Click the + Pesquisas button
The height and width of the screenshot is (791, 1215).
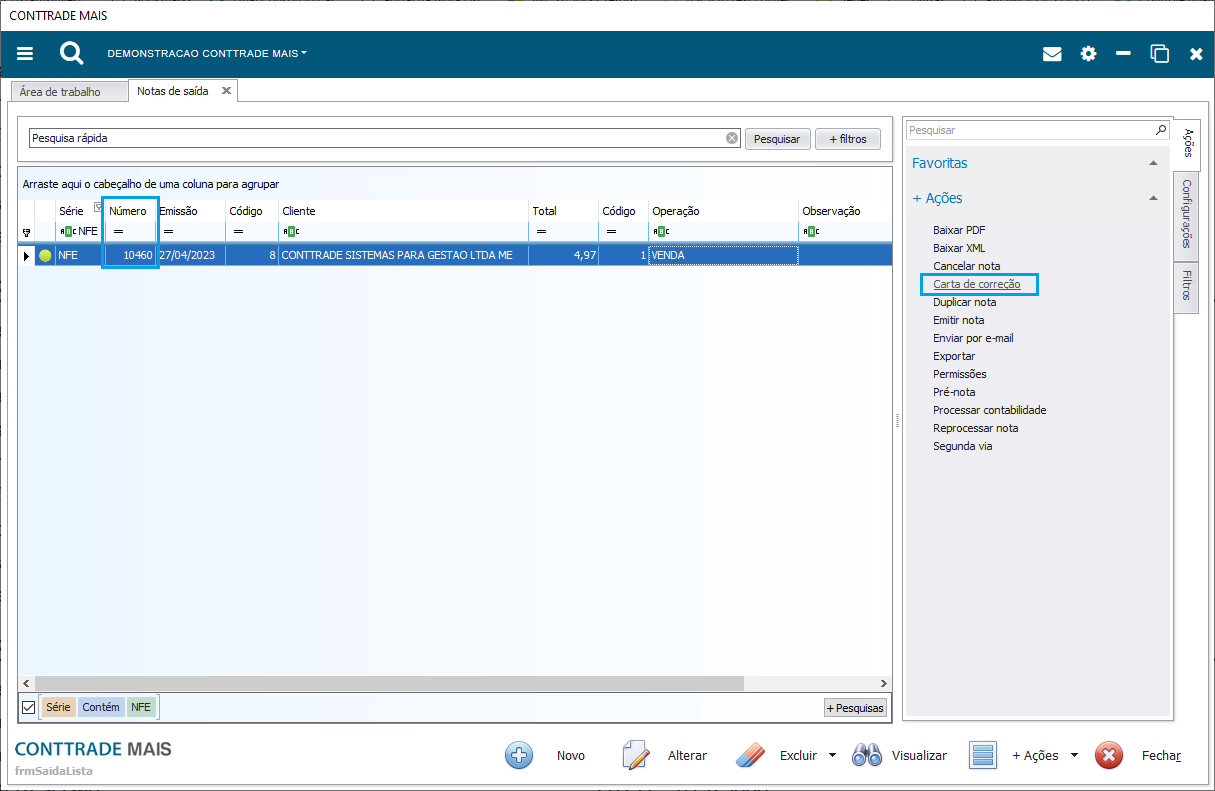coord(855,708)
